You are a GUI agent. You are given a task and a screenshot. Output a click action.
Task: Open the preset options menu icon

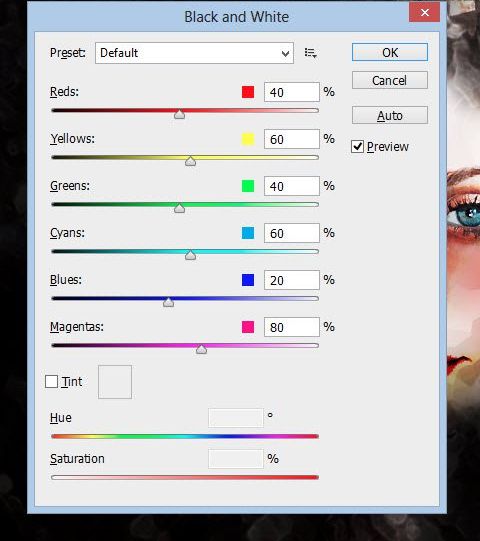tap(311, 53)
